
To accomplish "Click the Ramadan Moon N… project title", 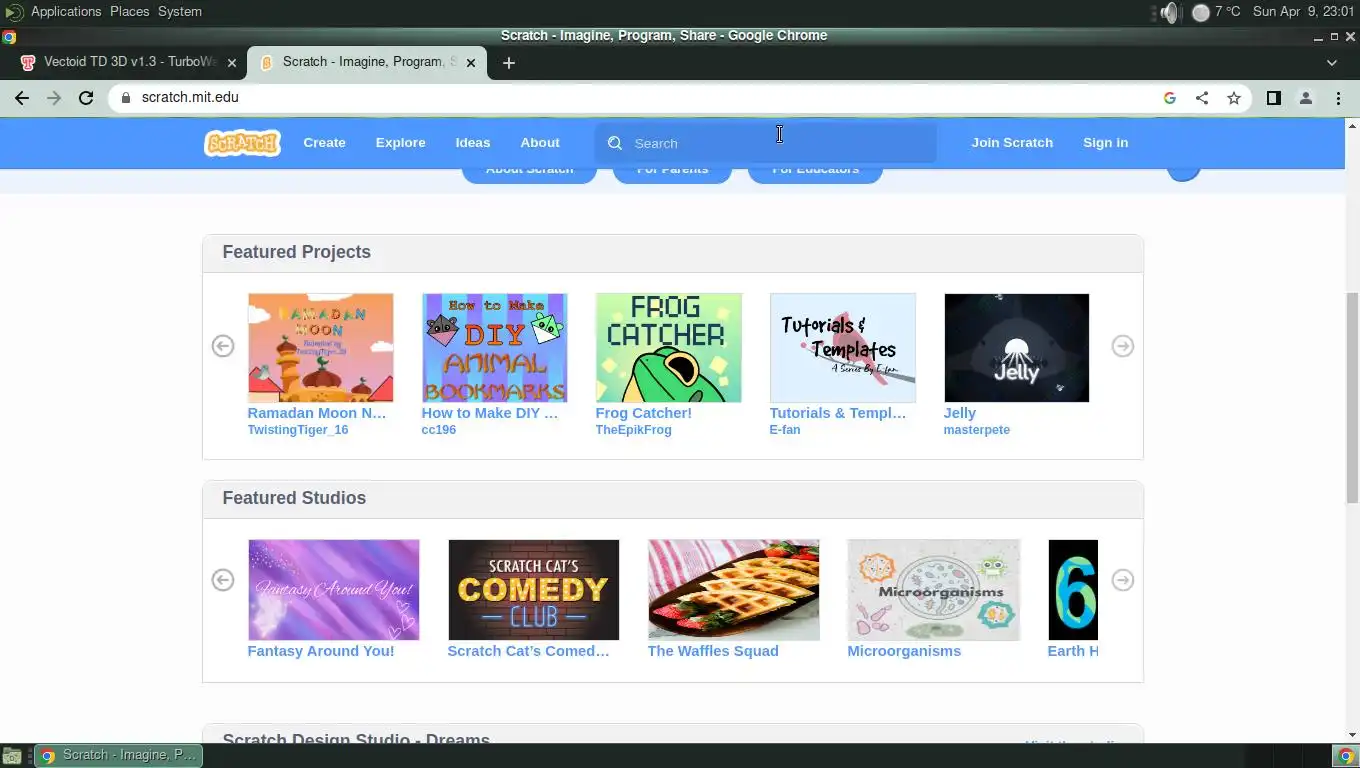I will (x=317, y=413).
